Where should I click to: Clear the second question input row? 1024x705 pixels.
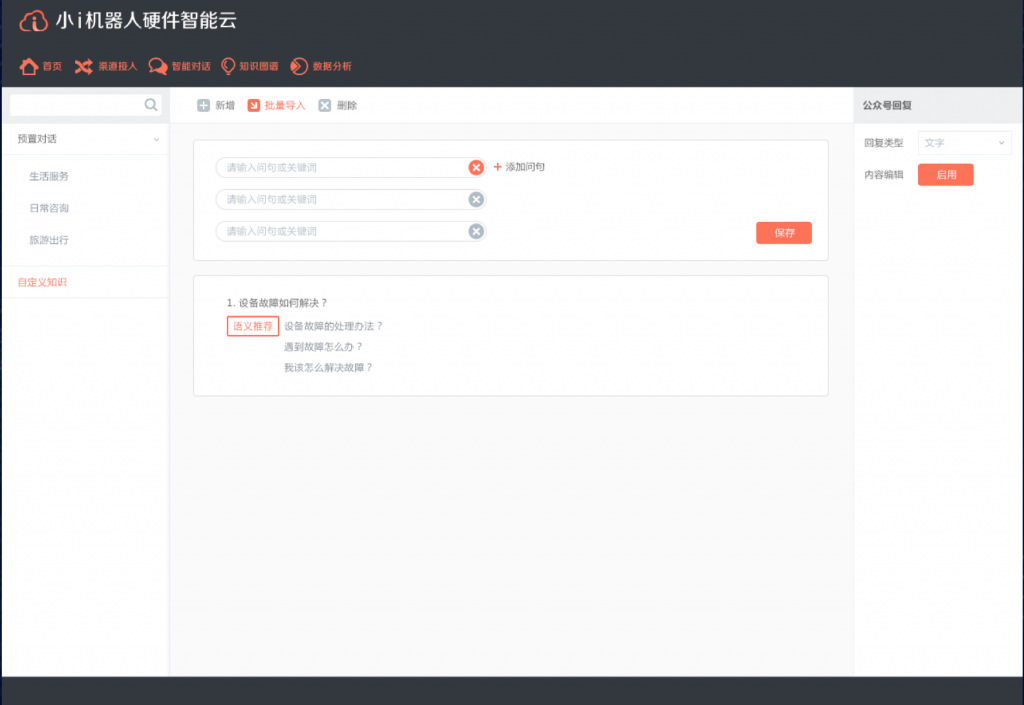pos(476,199)
